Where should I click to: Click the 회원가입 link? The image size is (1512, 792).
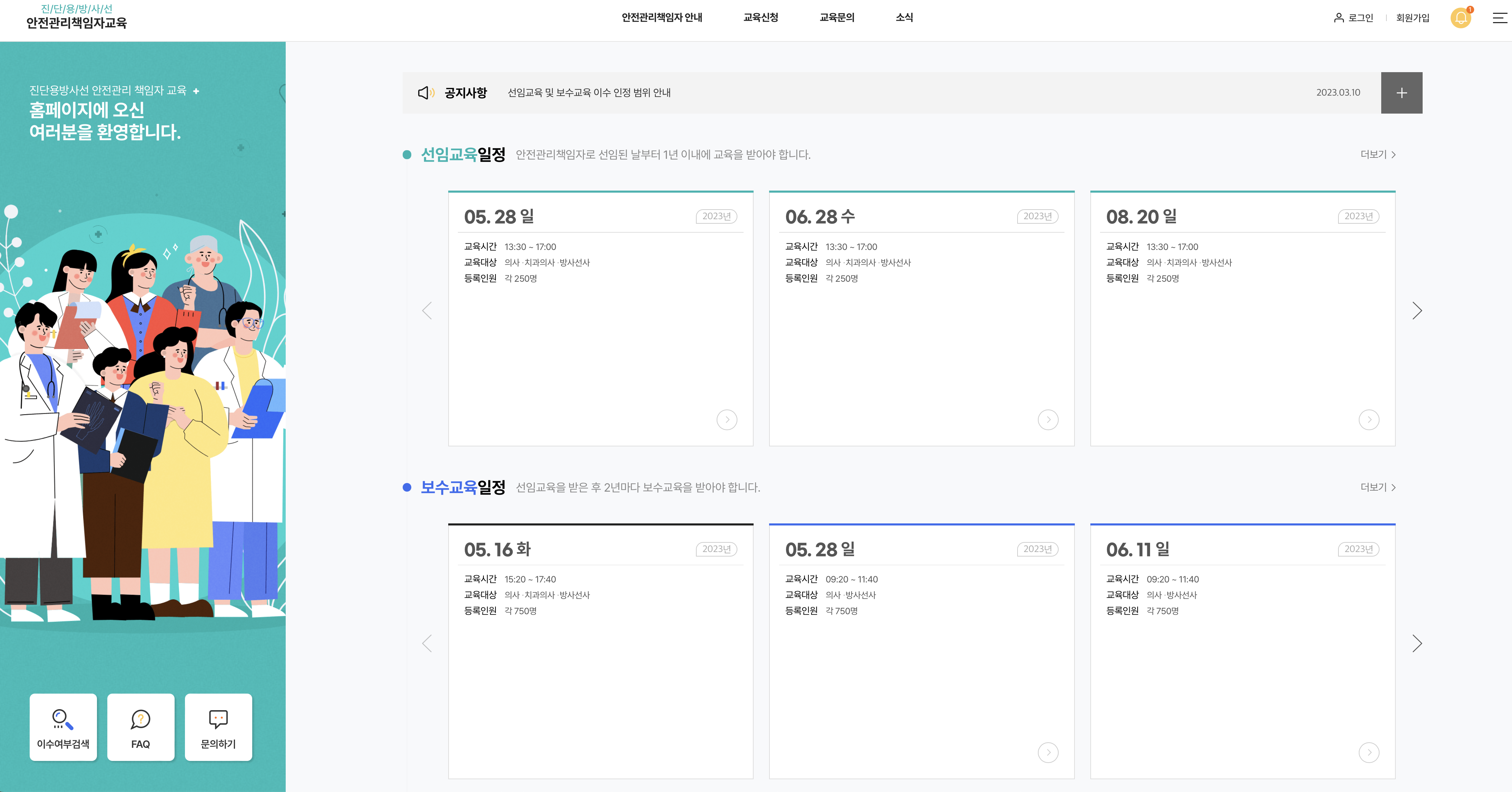[1412, 18]
